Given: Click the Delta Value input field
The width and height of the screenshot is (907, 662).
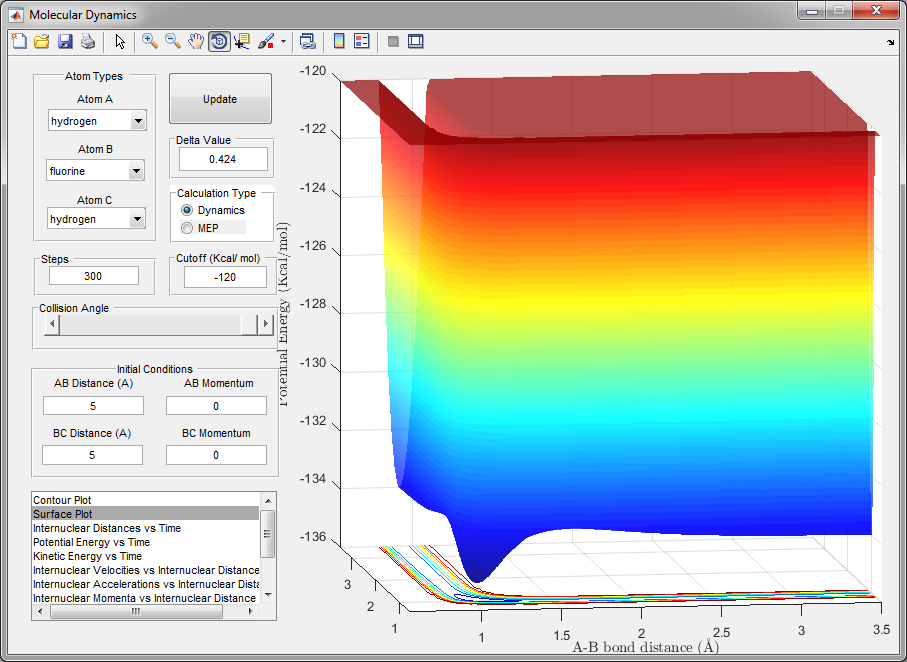Looking at the screenshot, I should point(223,159).
